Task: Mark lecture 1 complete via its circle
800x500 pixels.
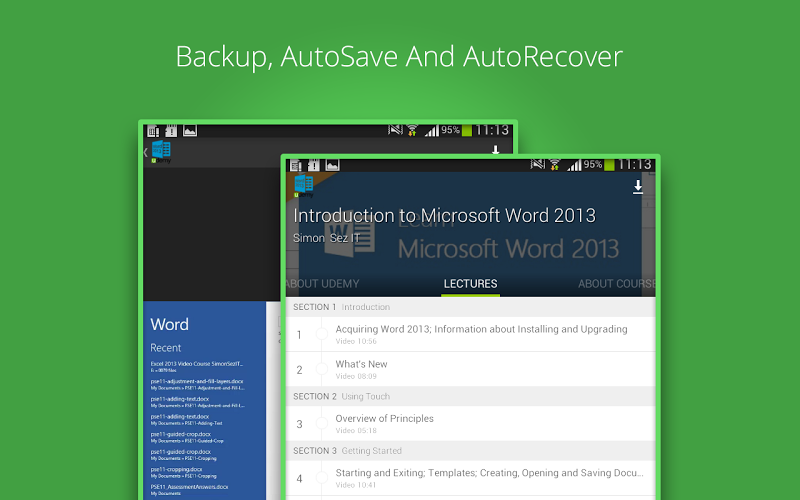Action: (322, 334)
